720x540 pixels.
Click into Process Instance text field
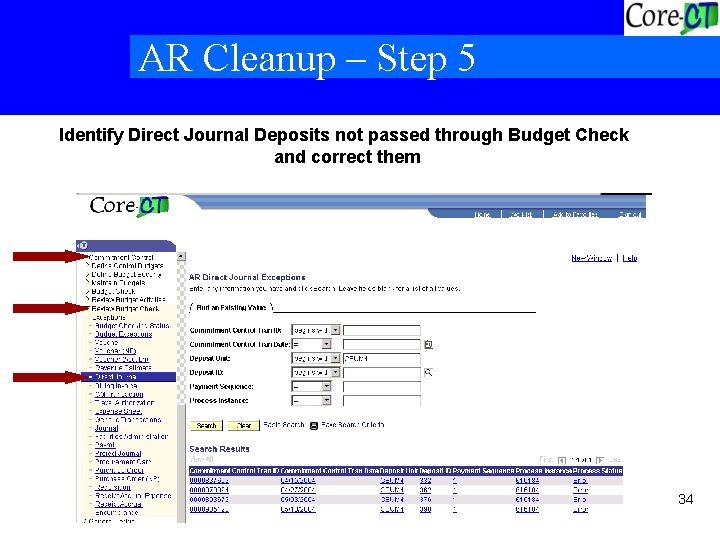[382, 401]
